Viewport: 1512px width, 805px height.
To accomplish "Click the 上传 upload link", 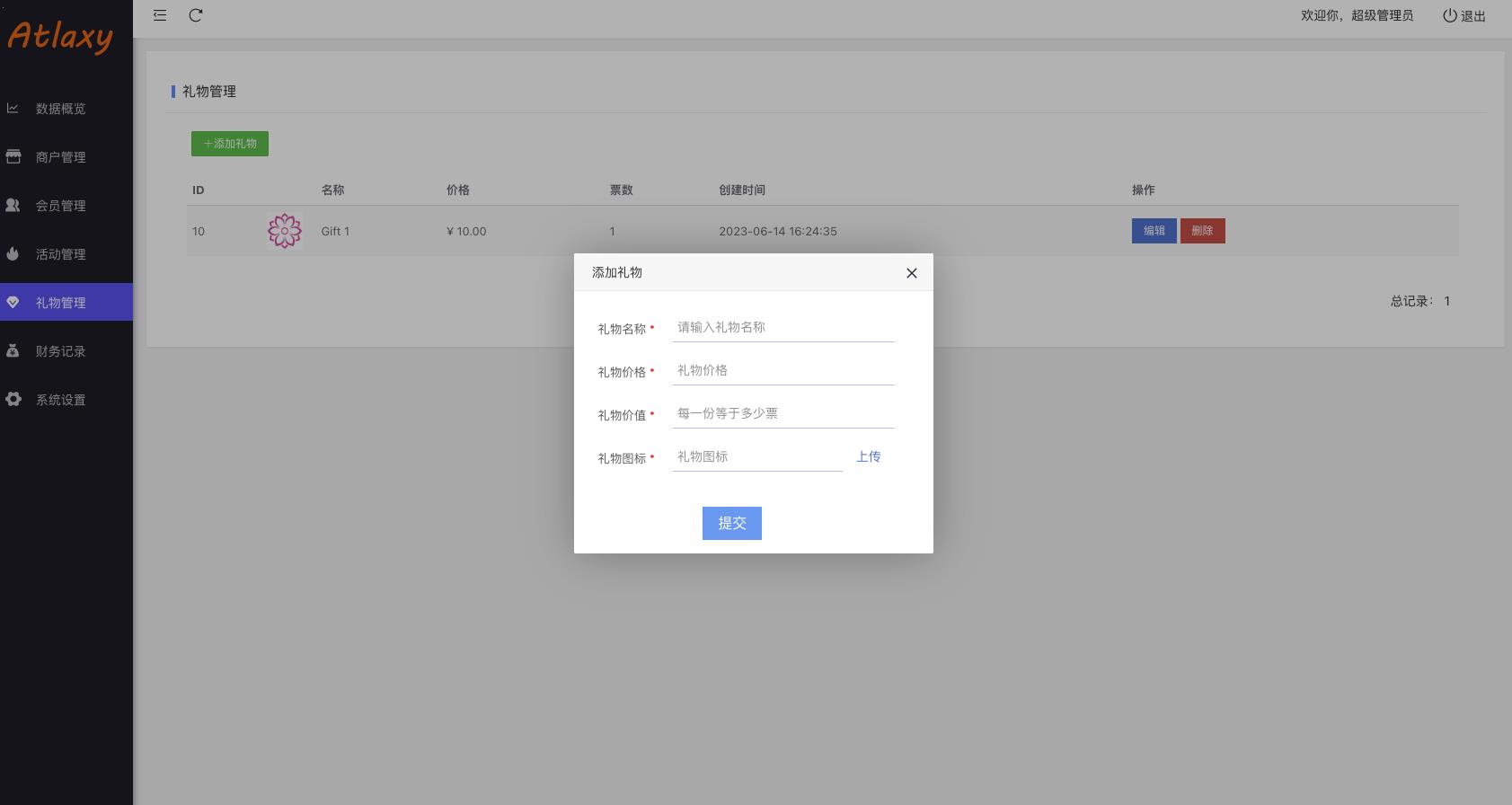I will (x=868, y=456).
